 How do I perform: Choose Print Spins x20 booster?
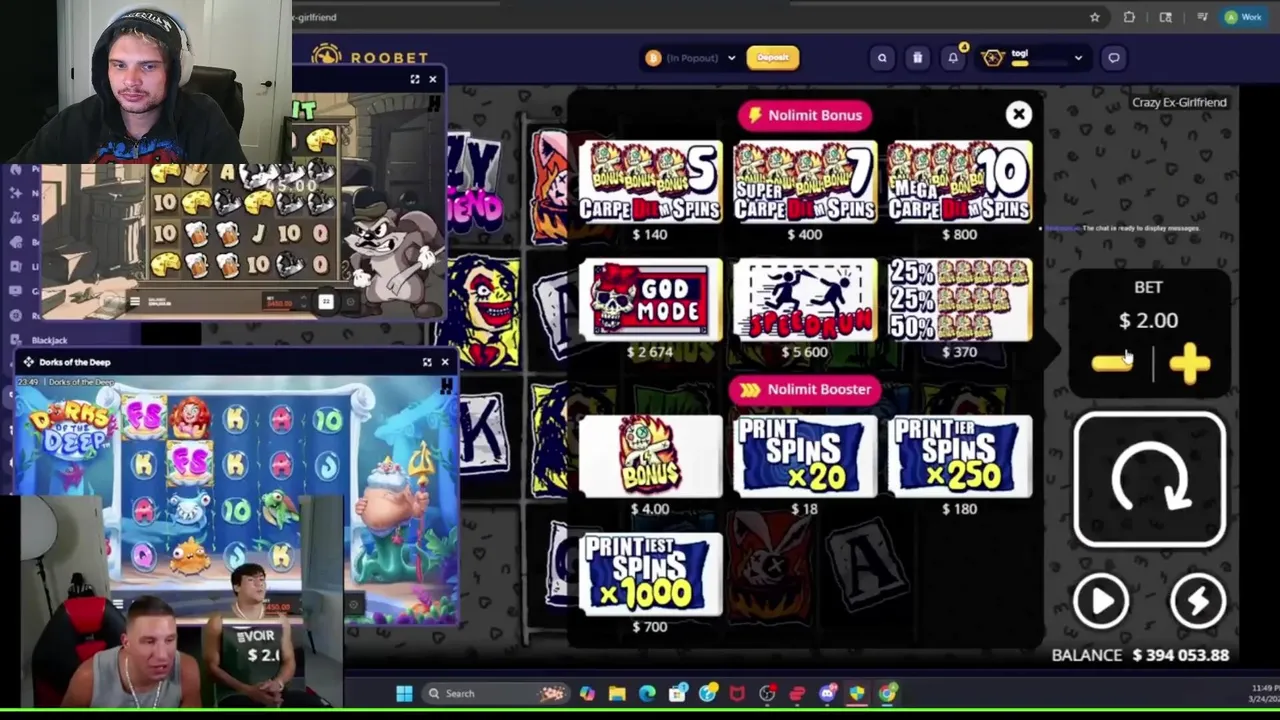coord(805,456)
